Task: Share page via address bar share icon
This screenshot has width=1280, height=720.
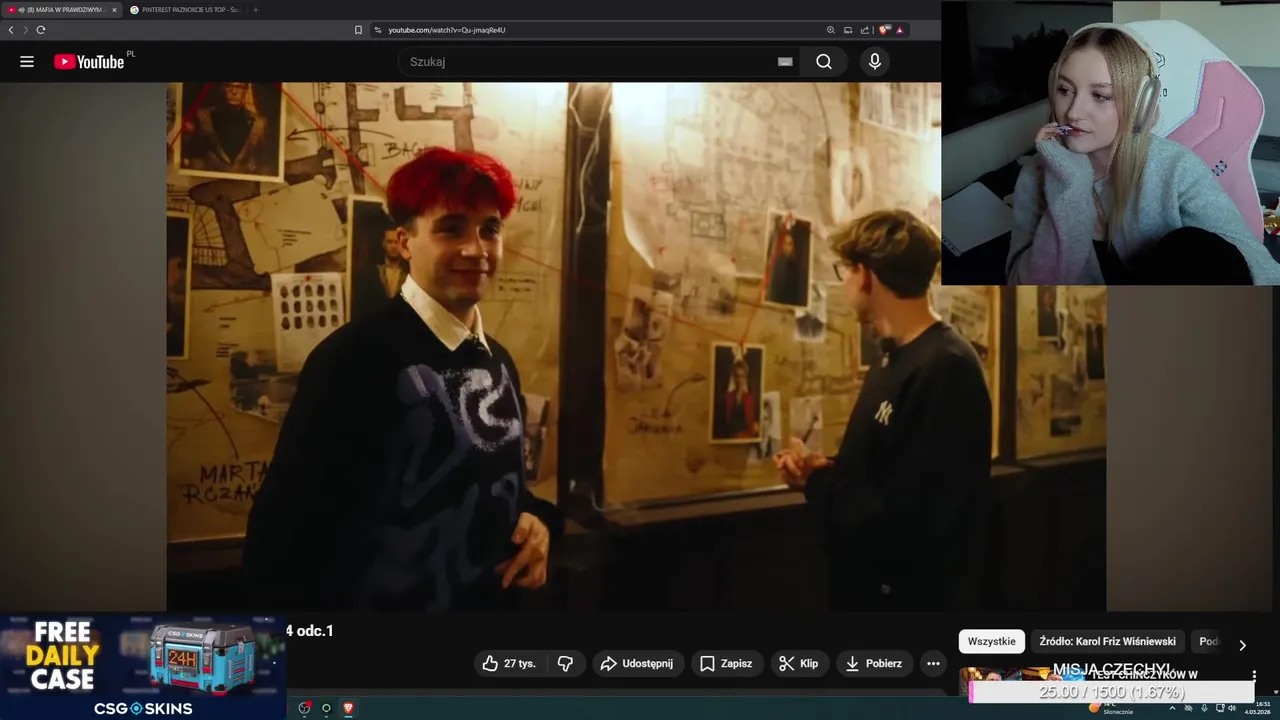Action: 865,30
